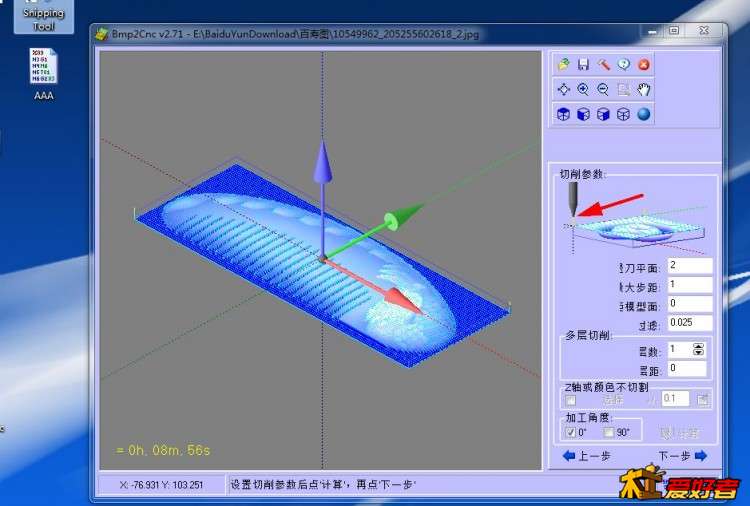Open the hammer settings tool
Screen dimensions: 750x506
pos(604,64)
